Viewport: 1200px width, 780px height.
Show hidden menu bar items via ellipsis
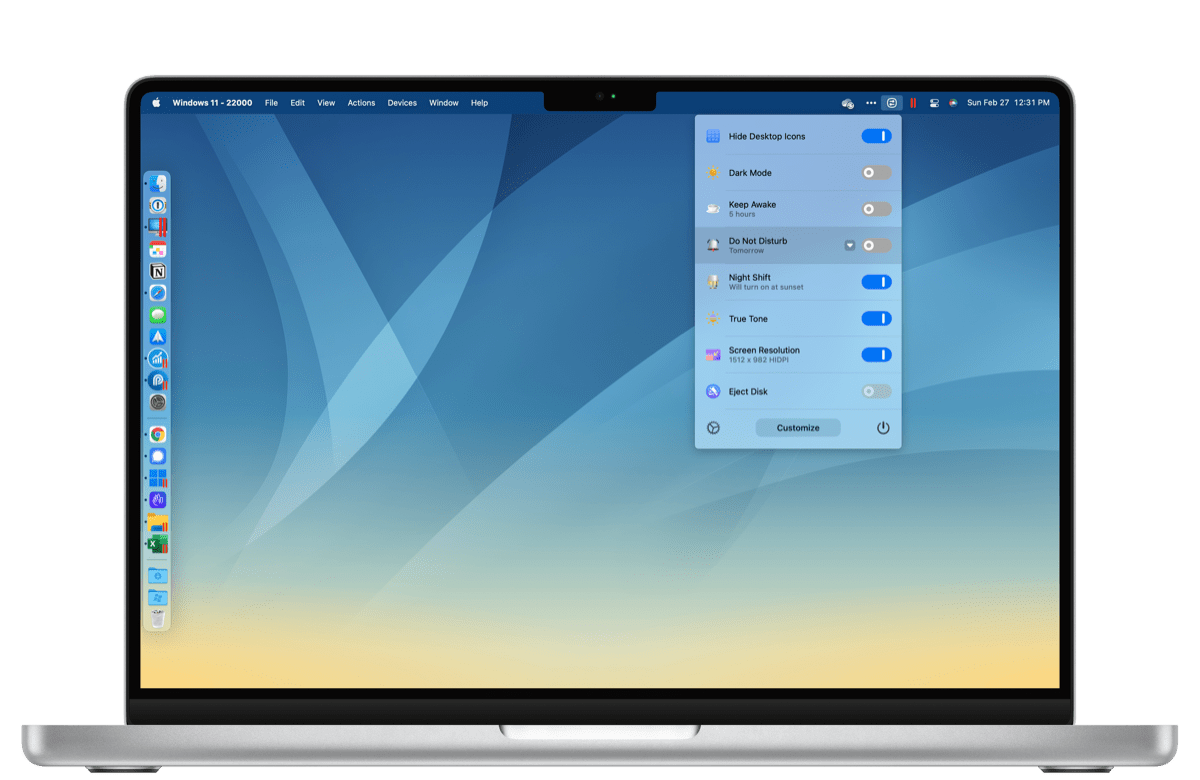pyautogui.click(x=871, y=102)
